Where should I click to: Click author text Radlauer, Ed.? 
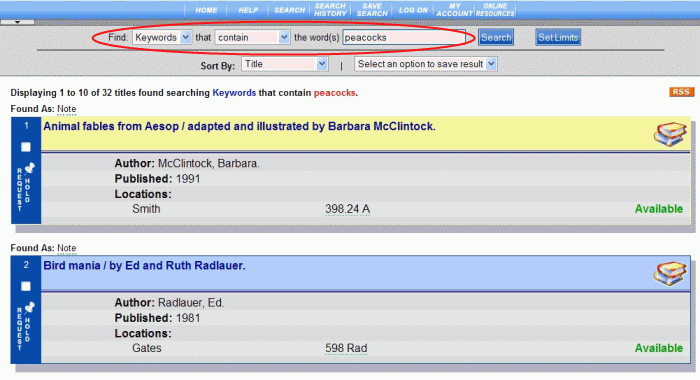tap(191, 303)
